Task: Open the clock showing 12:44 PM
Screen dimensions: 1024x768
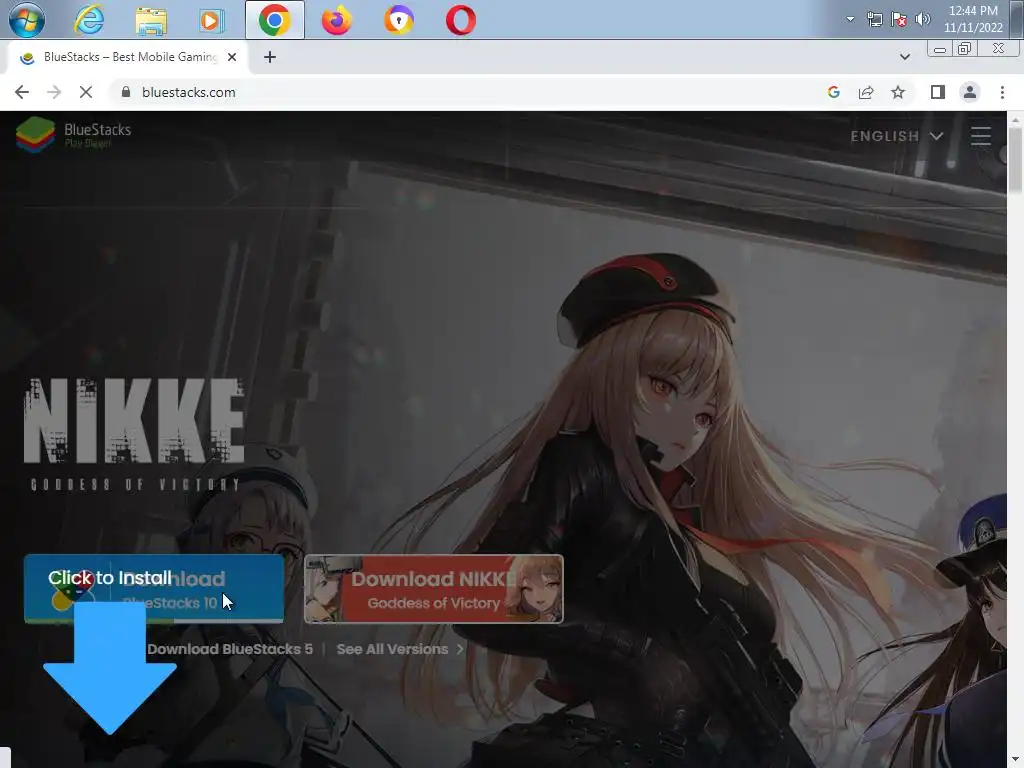Action: (973, 19)
